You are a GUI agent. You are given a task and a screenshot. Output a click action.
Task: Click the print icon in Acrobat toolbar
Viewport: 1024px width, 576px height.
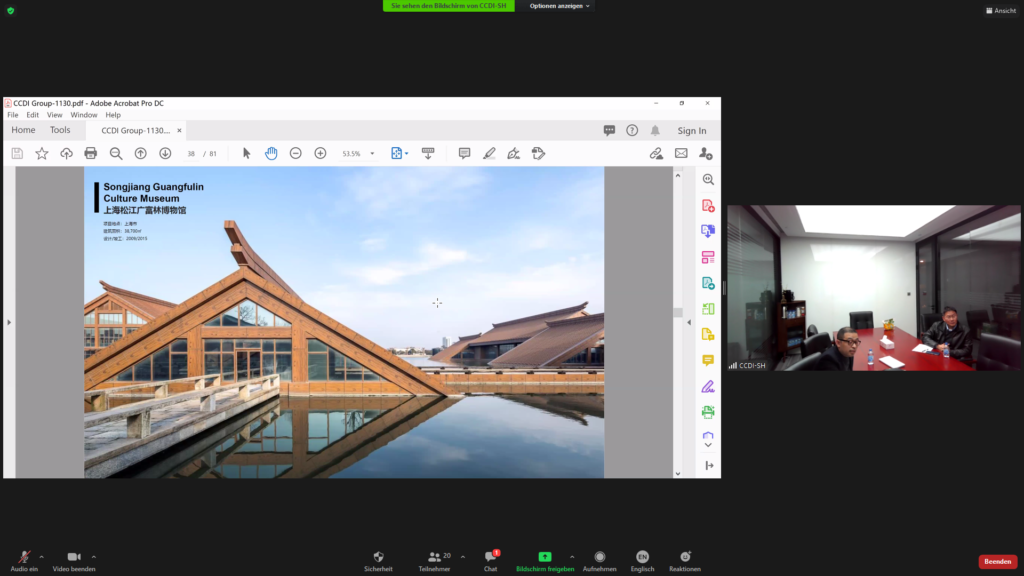point(91,153)
